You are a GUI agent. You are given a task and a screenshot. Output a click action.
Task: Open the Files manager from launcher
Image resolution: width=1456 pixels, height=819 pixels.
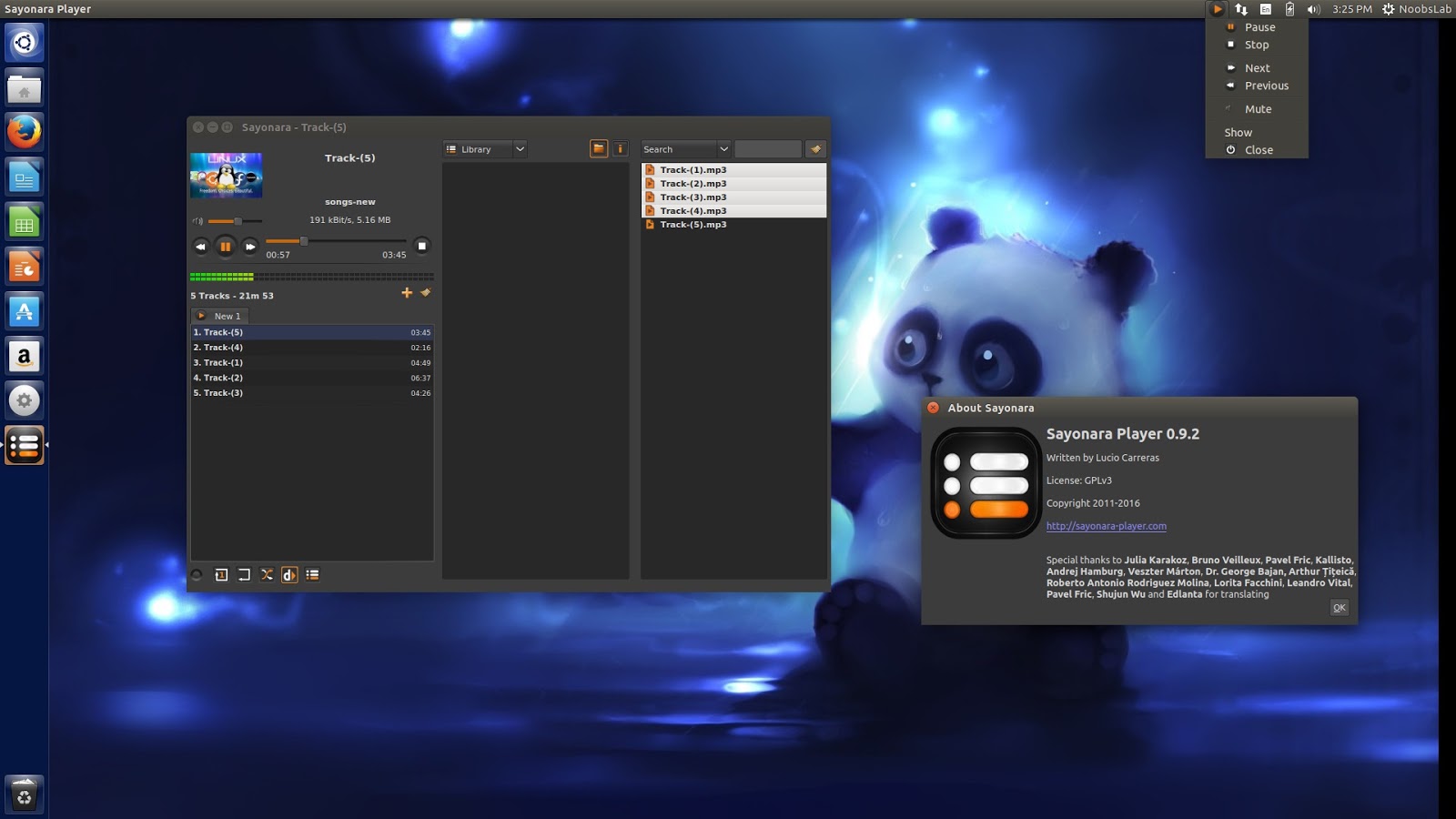[25, 87]
